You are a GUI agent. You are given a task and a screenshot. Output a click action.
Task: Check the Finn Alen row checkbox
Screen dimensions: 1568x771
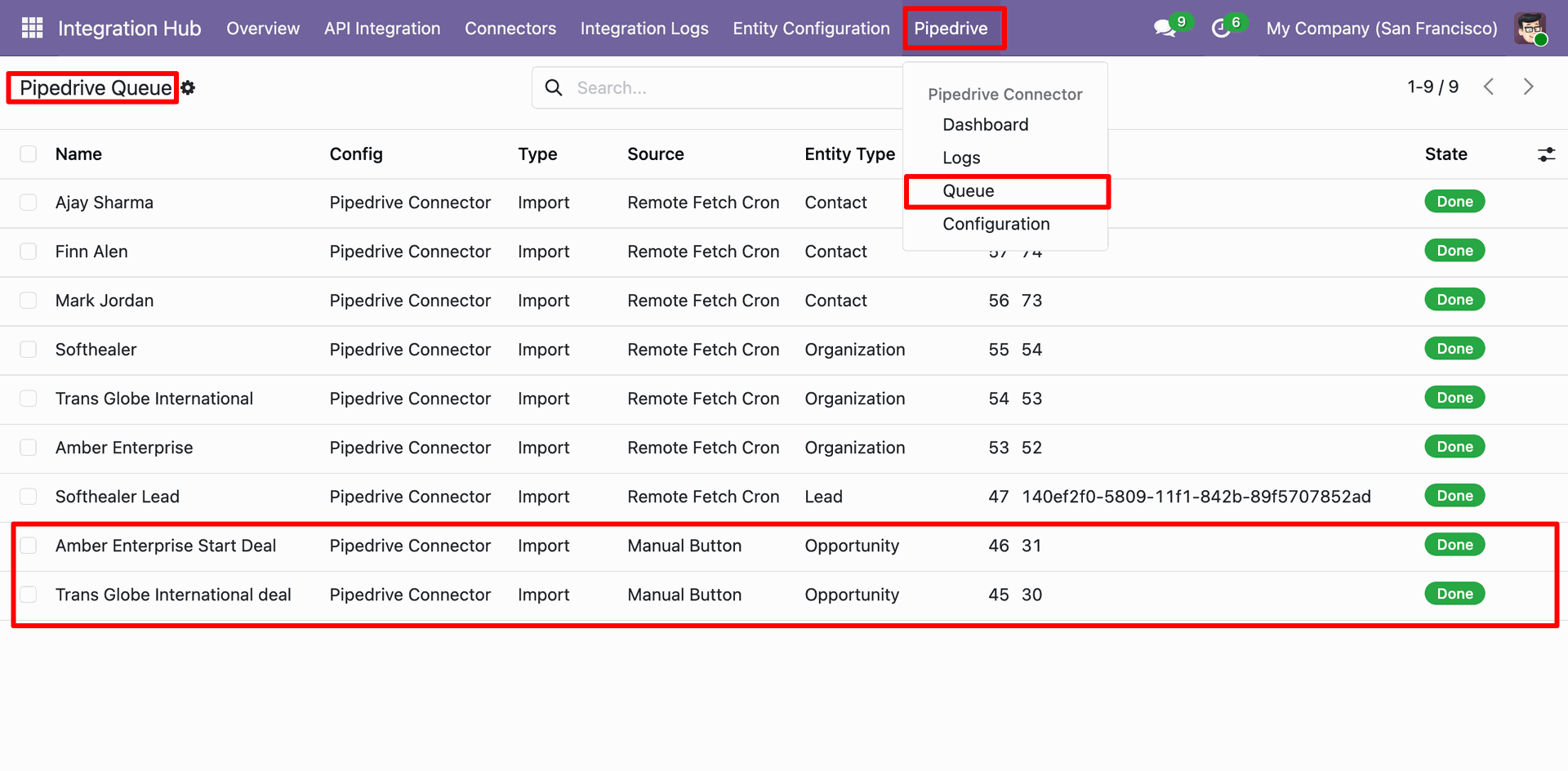pos(29,251)
